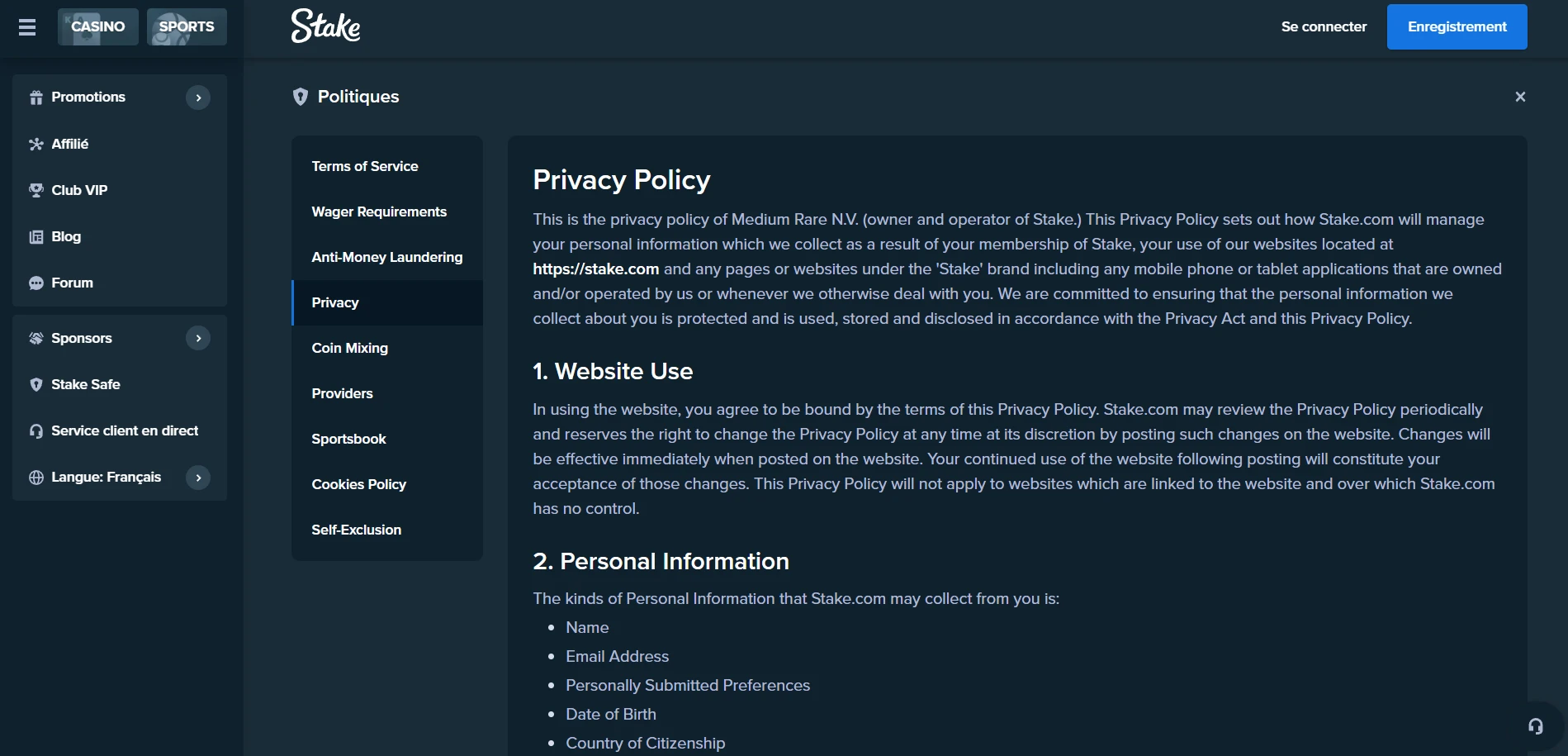Click the 'Name' list item
1568x756 pixels.
point(587,628)
